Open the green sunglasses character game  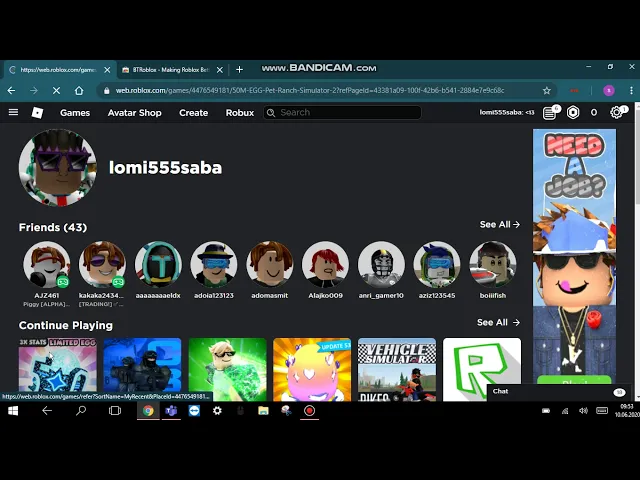point(227,369)
